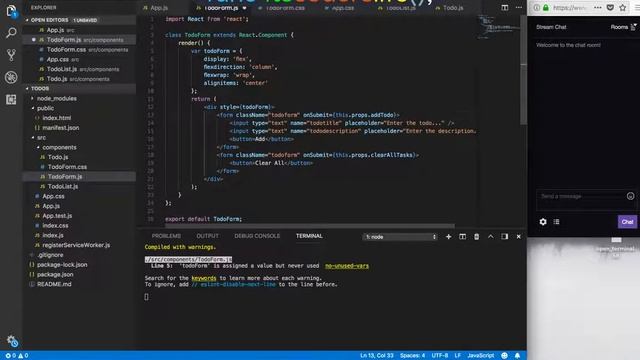Click the code minimap preview

coord(498,27)
